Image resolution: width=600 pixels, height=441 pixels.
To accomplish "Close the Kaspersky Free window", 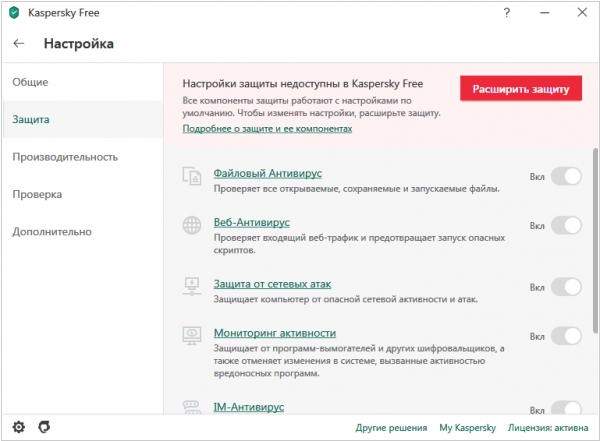I will (582, 13).
